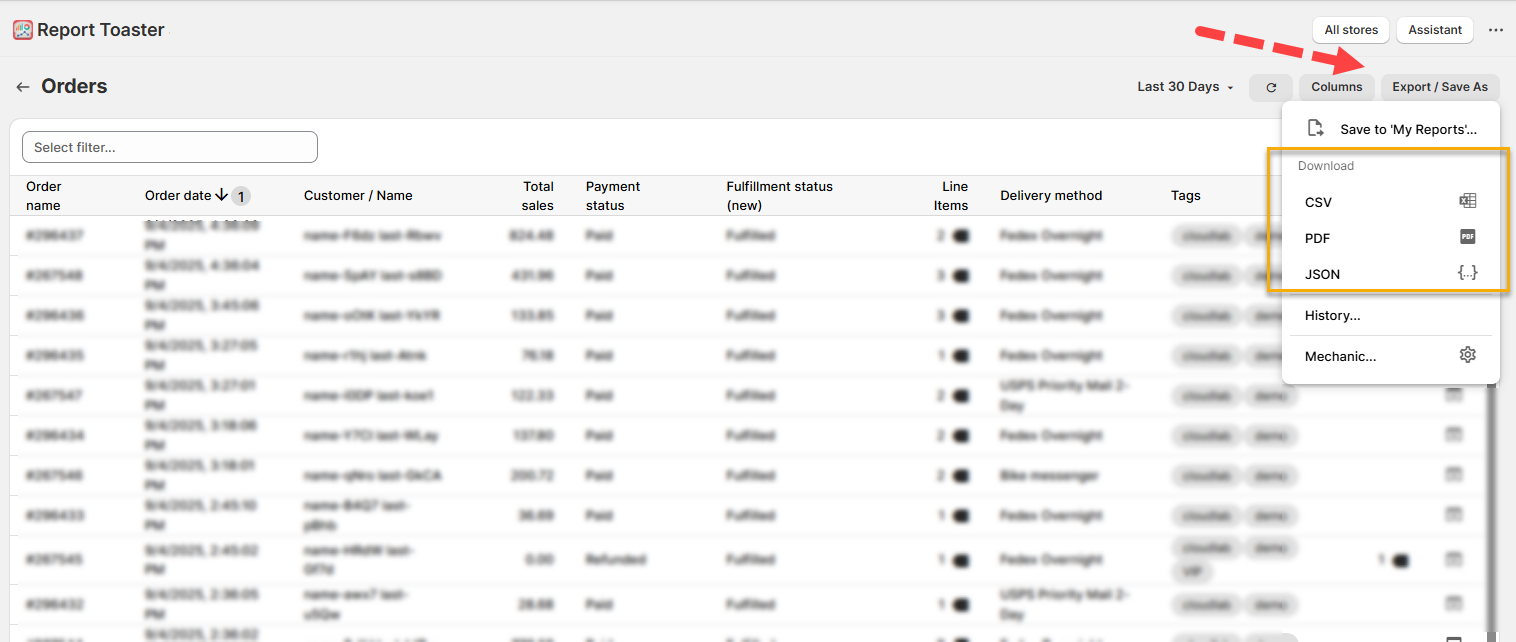Click the Total sales column header
Image resolution: width=1516 pixels, height=642 pixels.
pos(538,195)
